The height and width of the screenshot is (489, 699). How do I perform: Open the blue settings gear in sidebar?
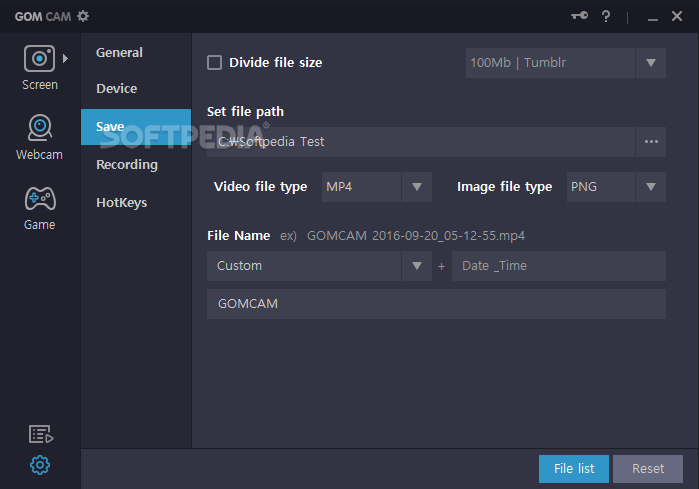(x=40, y=465)
